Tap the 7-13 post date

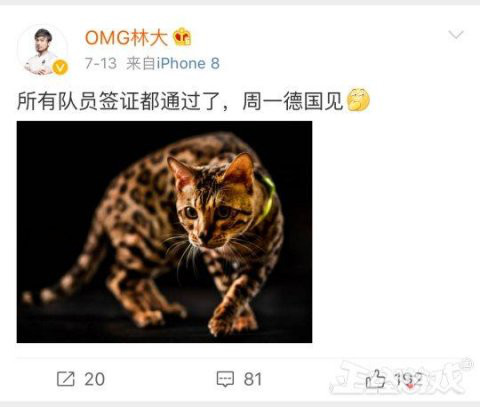[x=101, y=63]
